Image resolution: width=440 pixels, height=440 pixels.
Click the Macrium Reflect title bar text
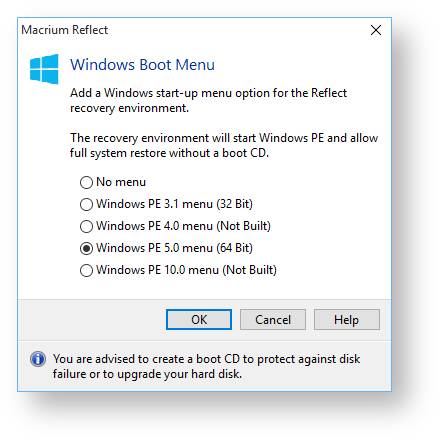coord(64,30)
